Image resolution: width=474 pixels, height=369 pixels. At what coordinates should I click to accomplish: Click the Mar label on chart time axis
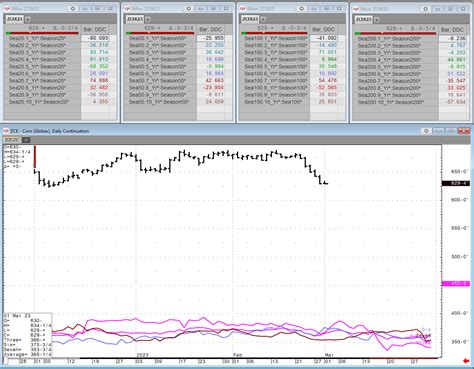[330, 355]
